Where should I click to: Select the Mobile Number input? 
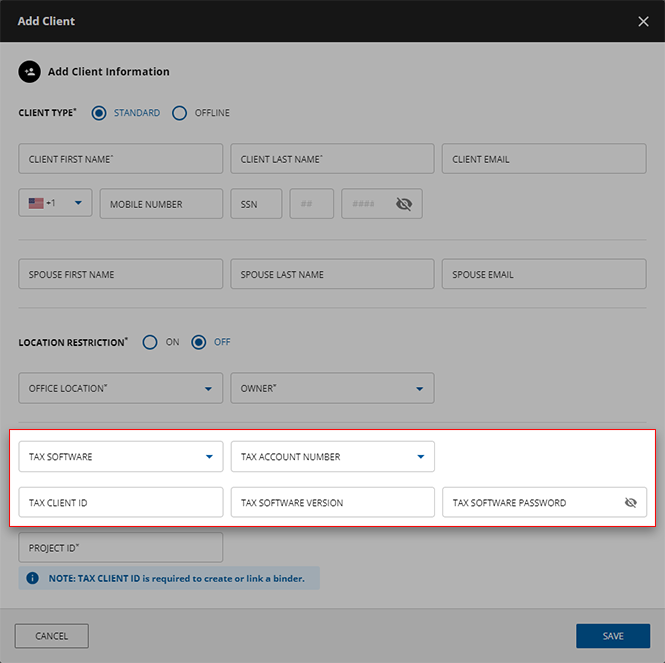[159, 204]
